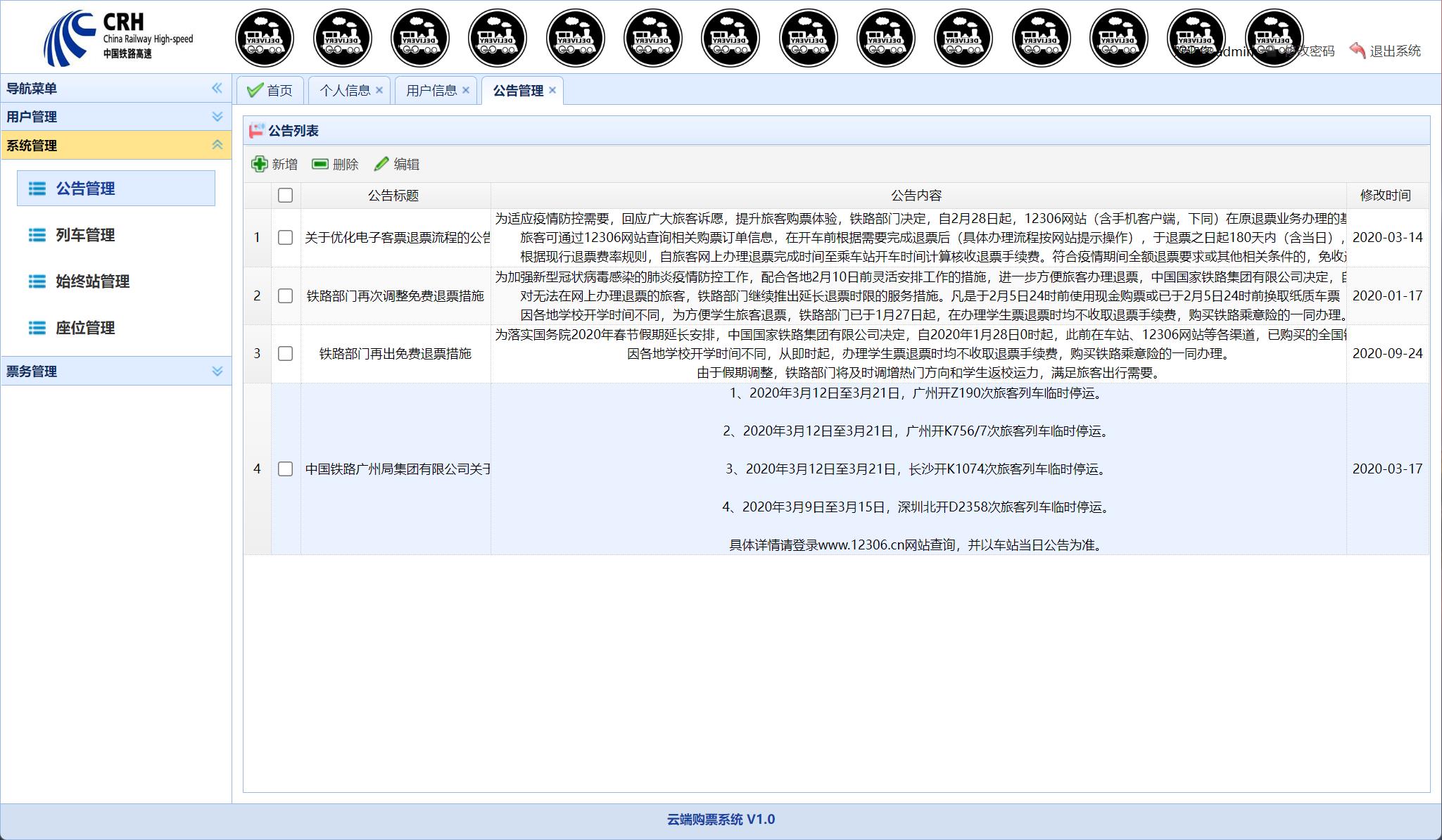Expand the 票务管理 menu section

pyautogui.click(x=217, y=371)
